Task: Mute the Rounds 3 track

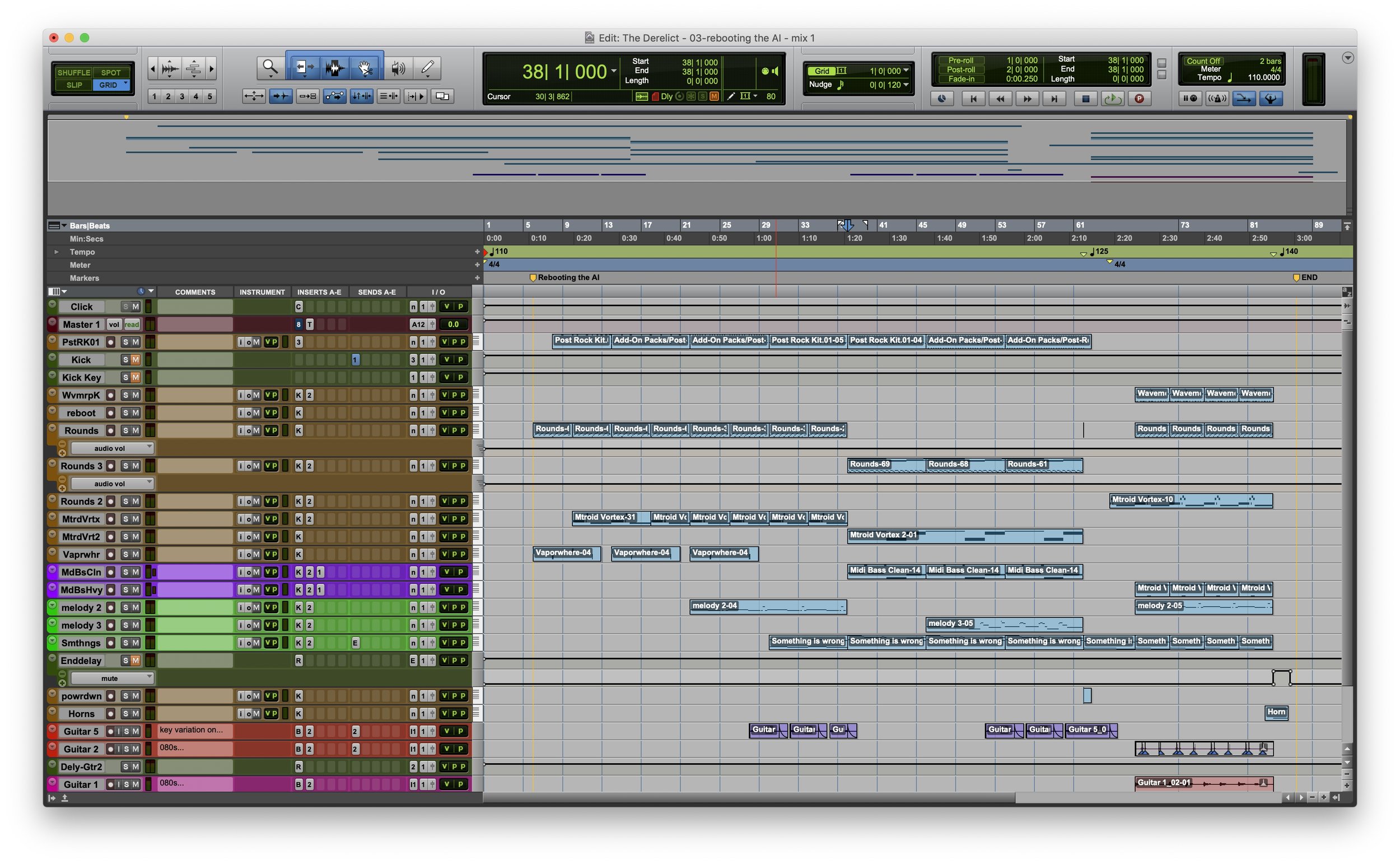Action: pyautogui.click(x=136, y=466)
